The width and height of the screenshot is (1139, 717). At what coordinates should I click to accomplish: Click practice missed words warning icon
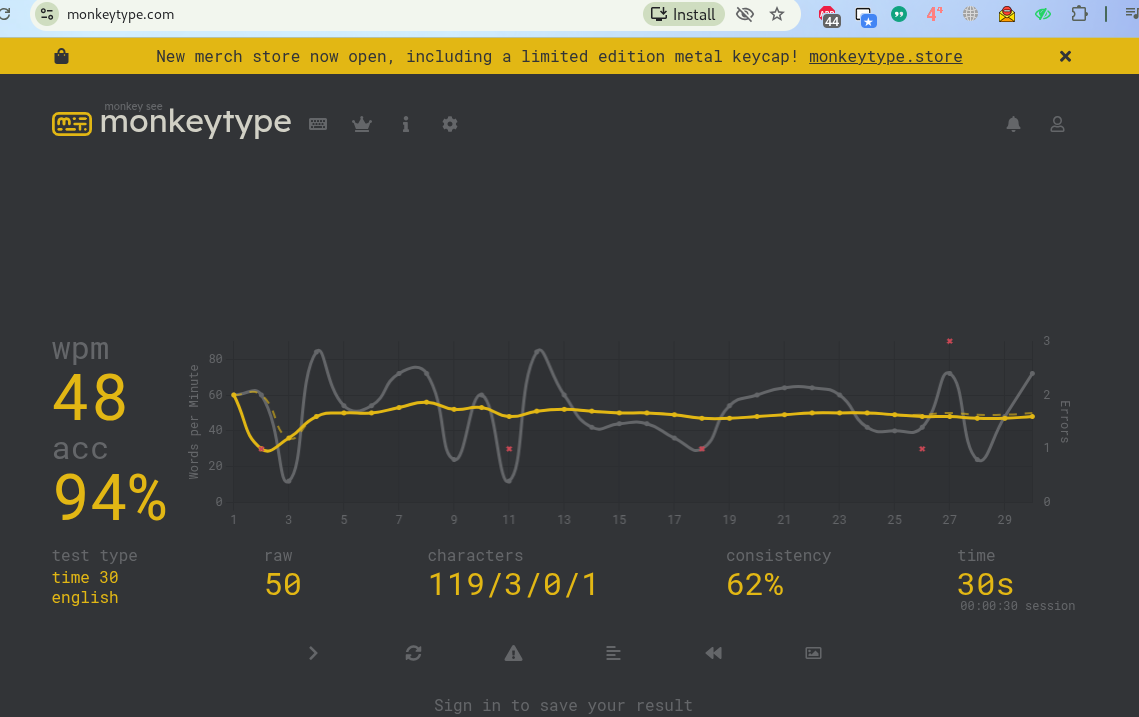point(513,653)
